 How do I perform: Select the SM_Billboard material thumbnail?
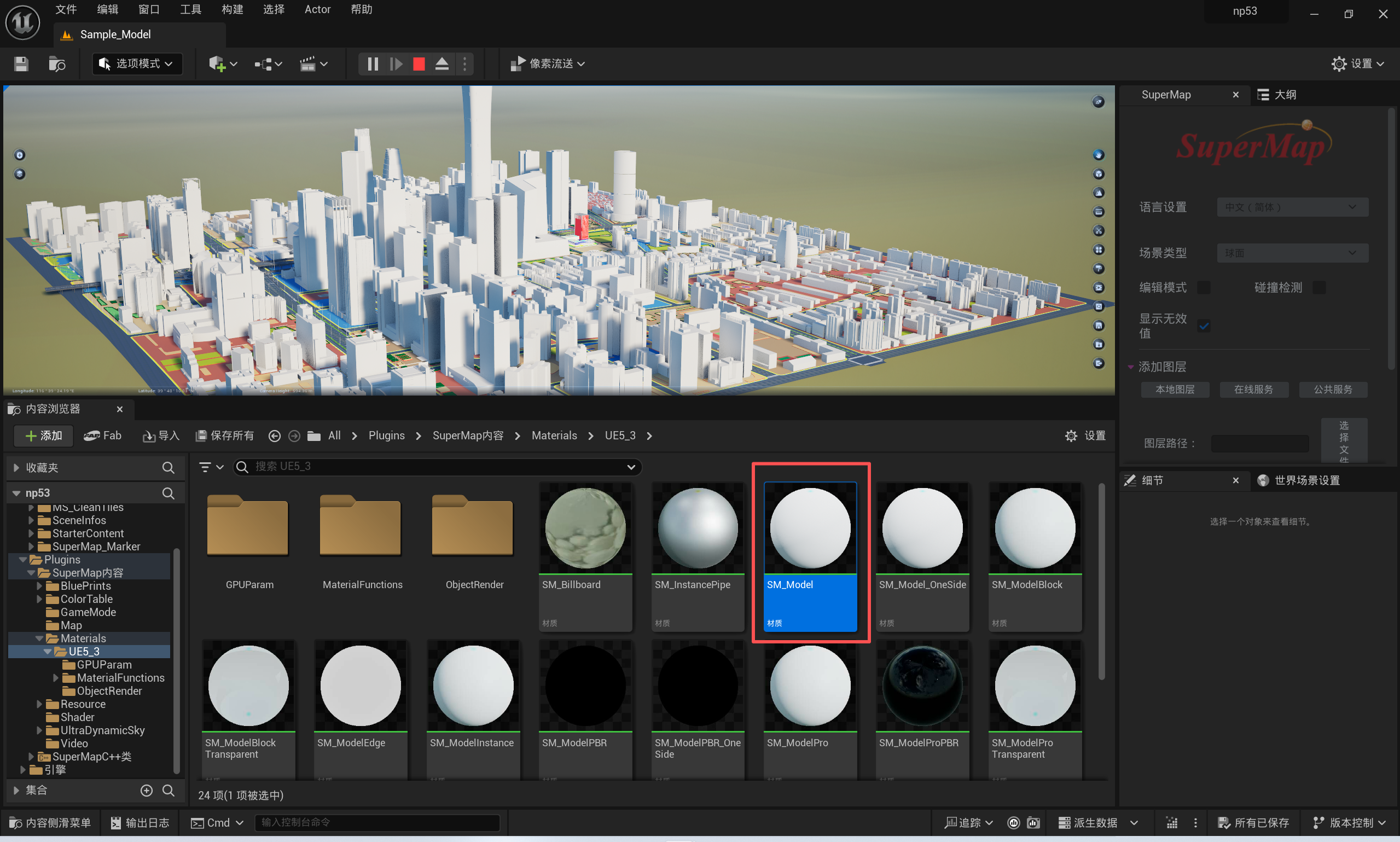click(x=585, y=529)
